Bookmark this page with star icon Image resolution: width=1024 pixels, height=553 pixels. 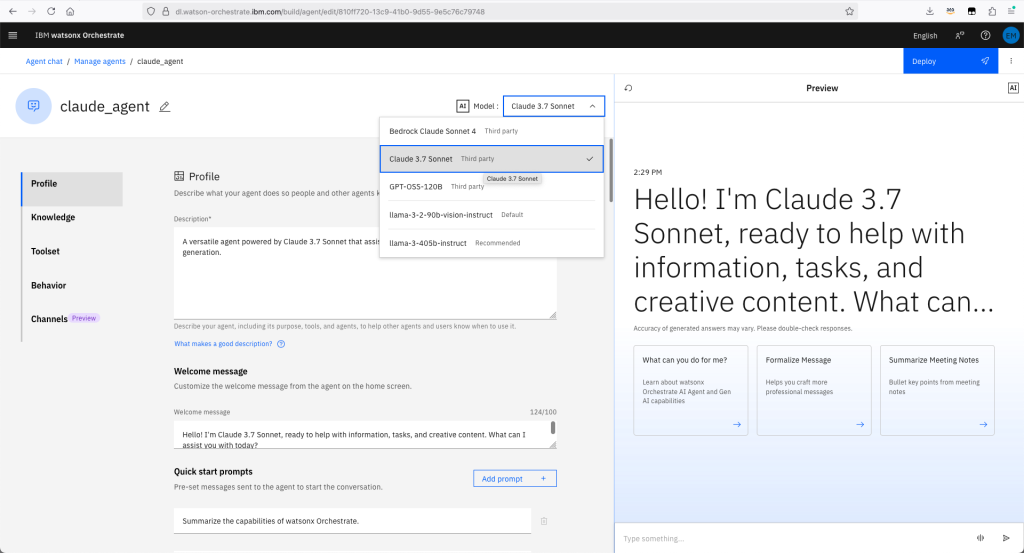tap(849, 11)
